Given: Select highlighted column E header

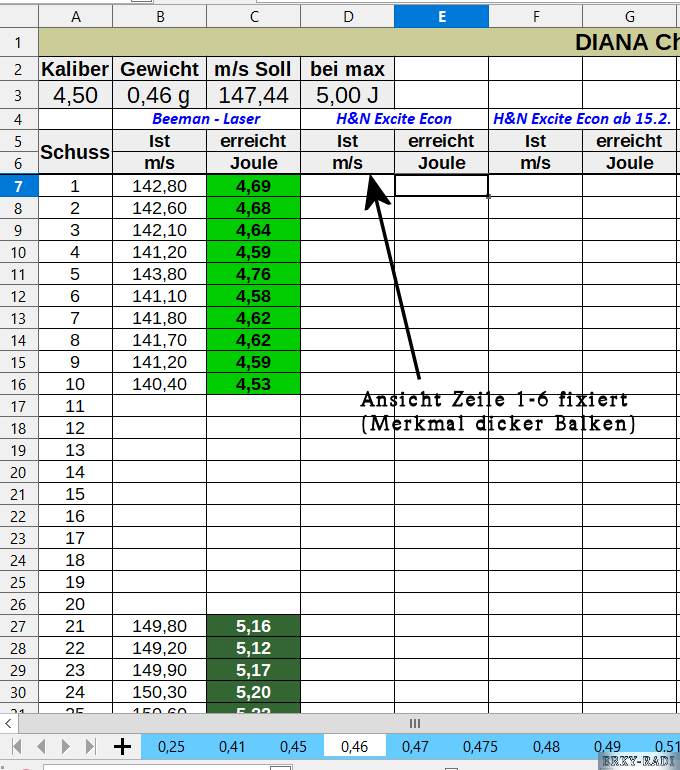Looking at the screenshot, I should (x=441, y=17).
